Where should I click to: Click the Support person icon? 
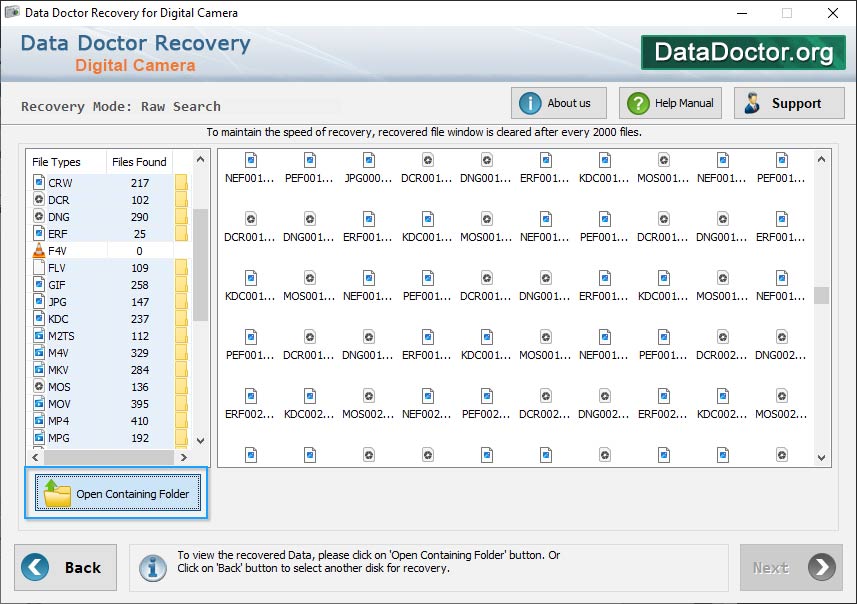click(x=752, y=103)
